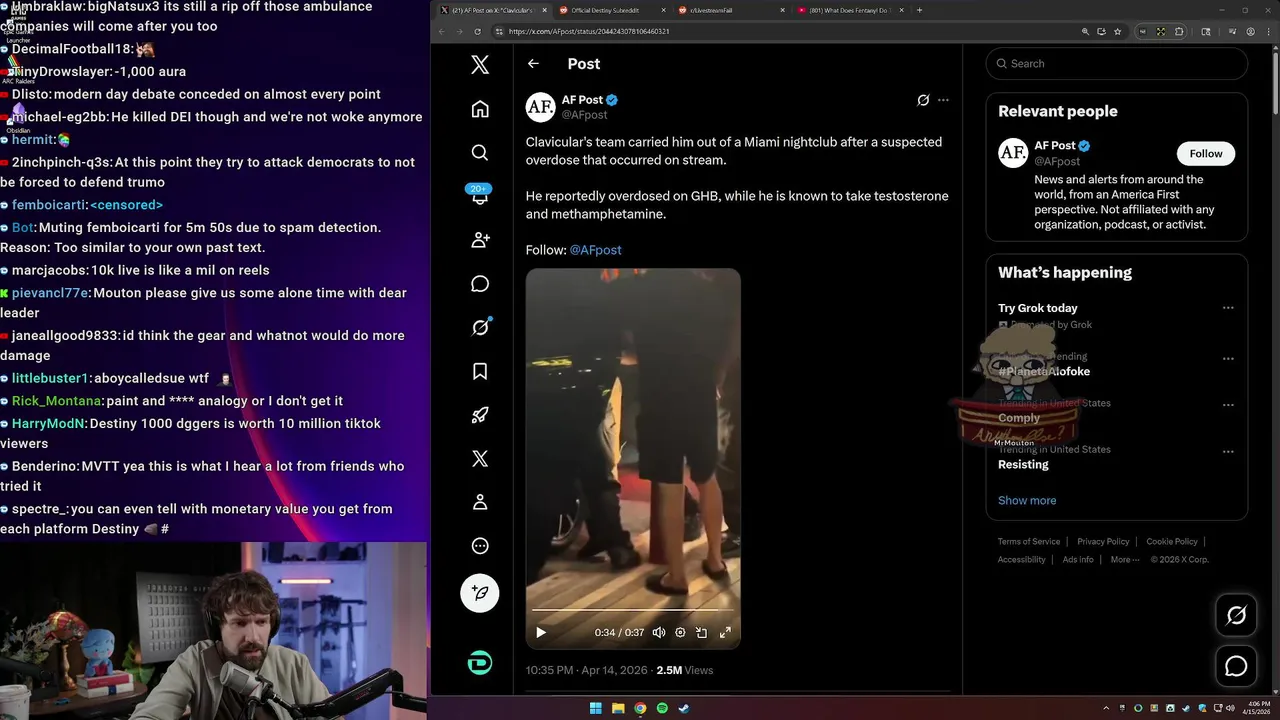Open the floating Messages button at bottom right

click(1236, 666)
